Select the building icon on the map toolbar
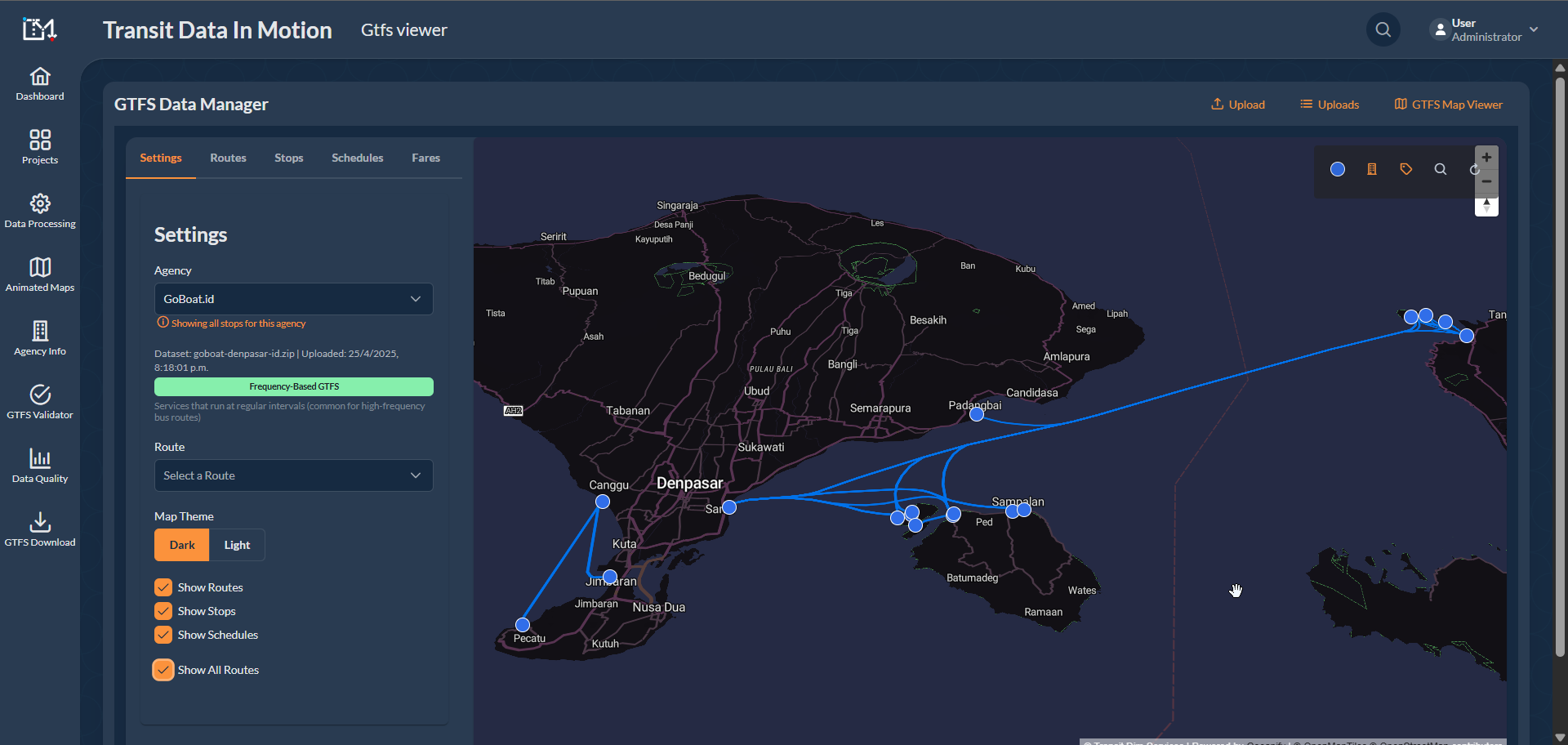Image resolution: width=1568 pixels, height=745 pixels. point(1372,169)
